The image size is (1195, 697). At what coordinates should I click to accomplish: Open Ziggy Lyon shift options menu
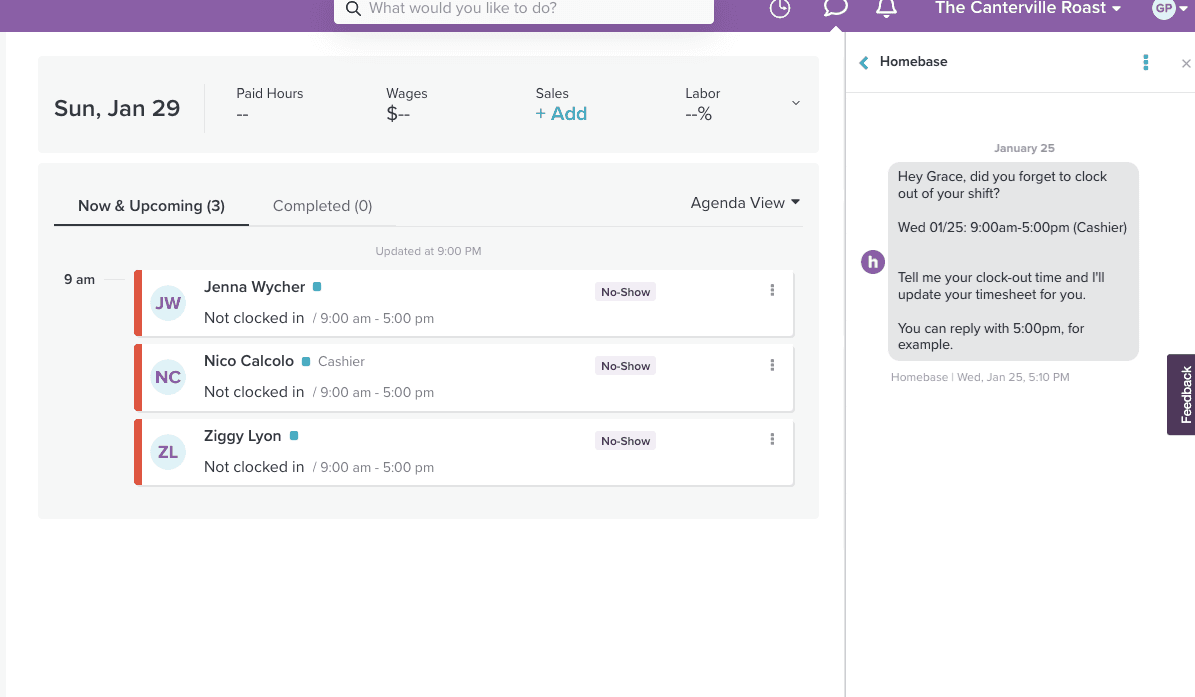tap(772, 440)
